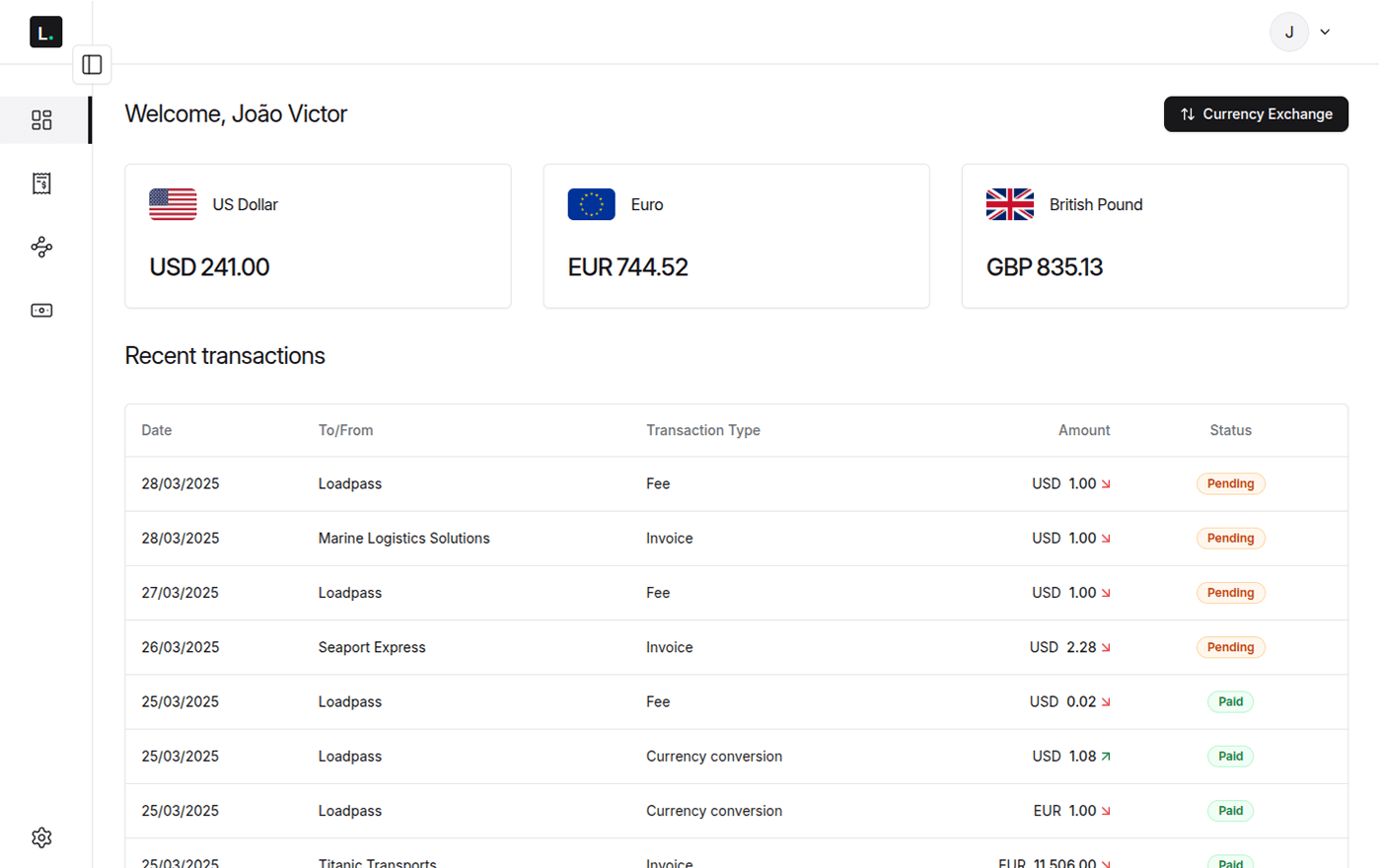The height and width of the screenshot is (868, 1381).
Task: Collapse the sidebar using the panel toggle
Action: (92, 64)
